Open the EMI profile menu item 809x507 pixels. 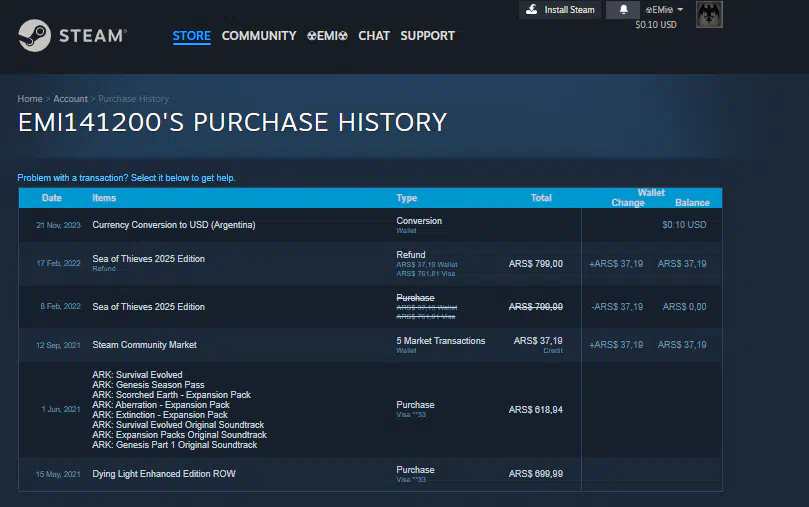(x=327, y=36)
